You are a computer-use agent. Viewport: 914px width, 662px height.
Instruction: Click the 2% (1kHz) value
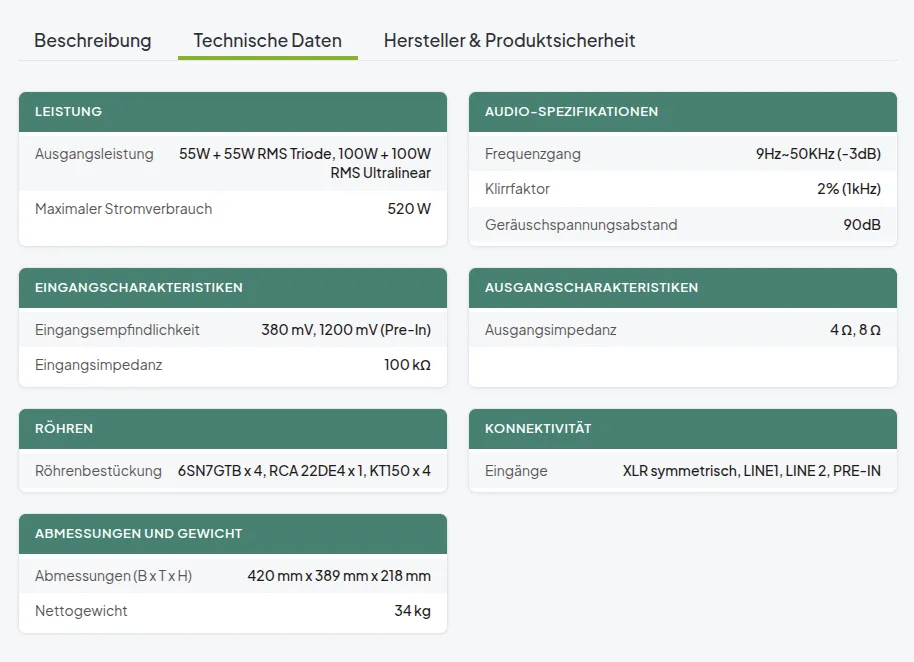click(x=849, y=189)
